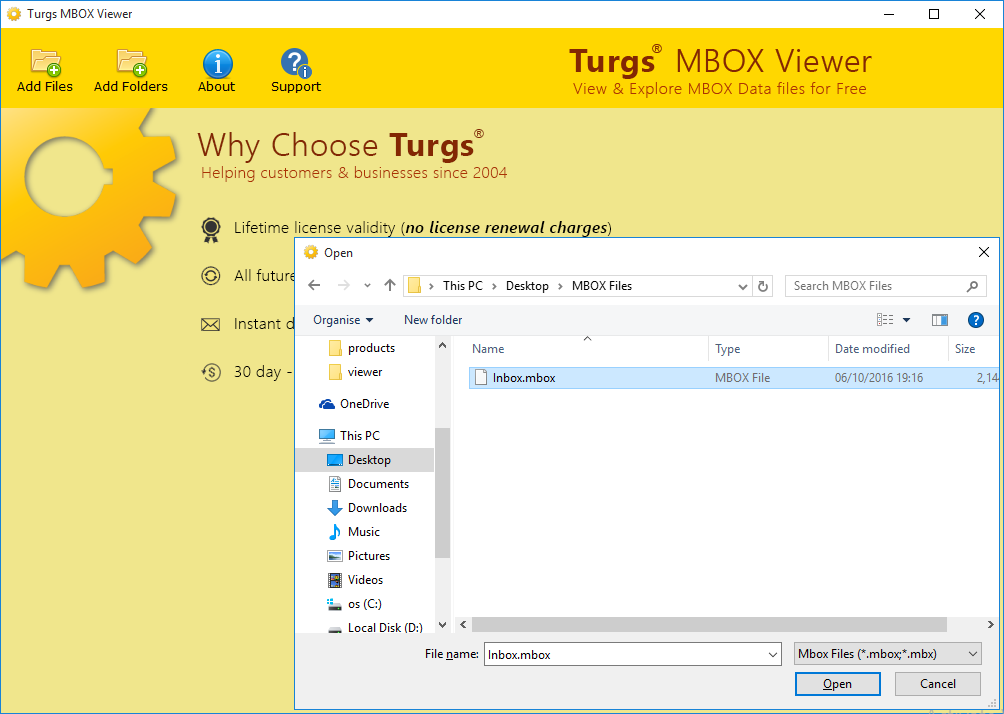Click the File name input field

[625, 654]
